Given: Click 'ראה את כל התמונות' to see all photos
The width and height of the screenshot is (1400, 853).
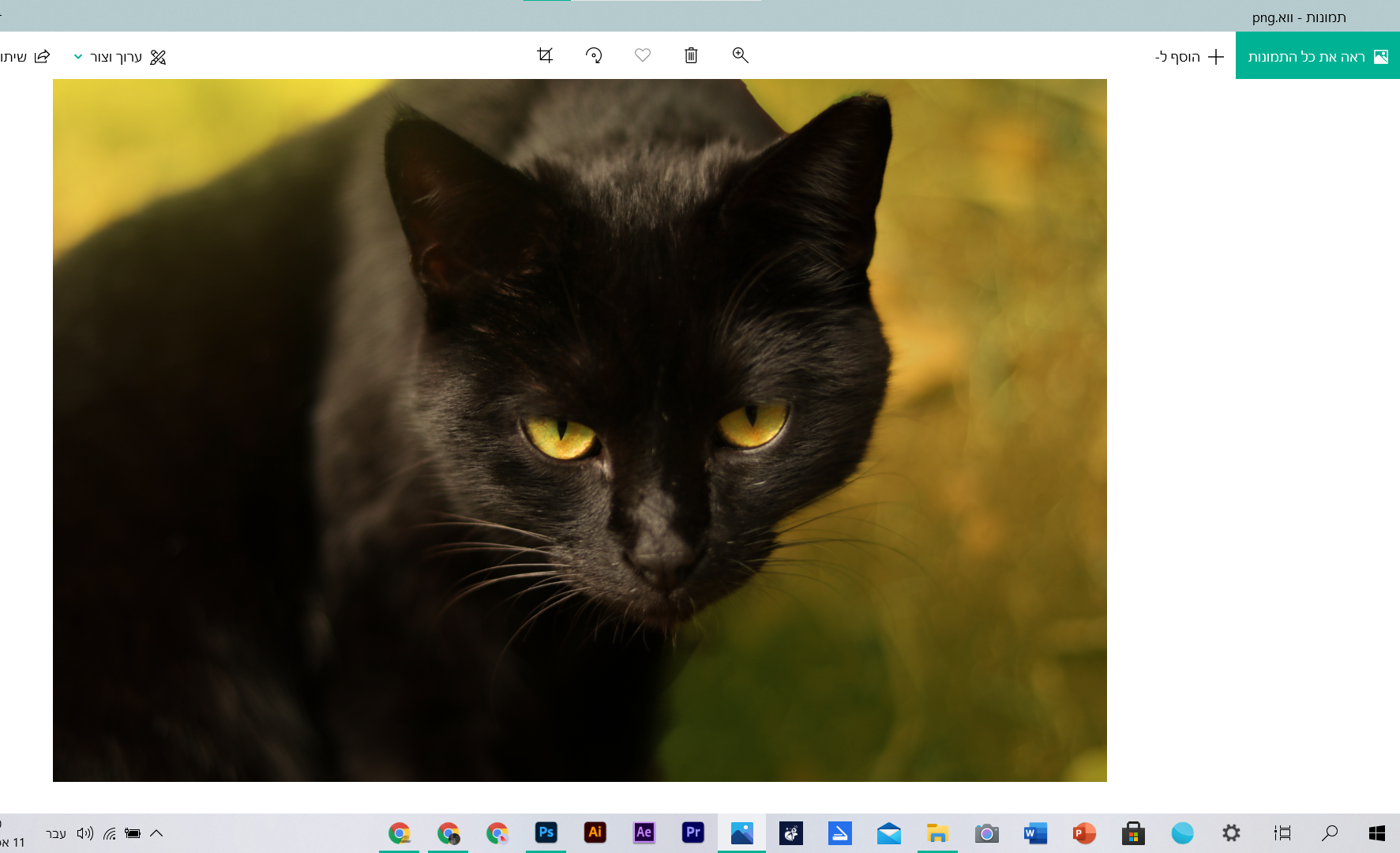Looking at the screenshot, I should [1317, 56].
